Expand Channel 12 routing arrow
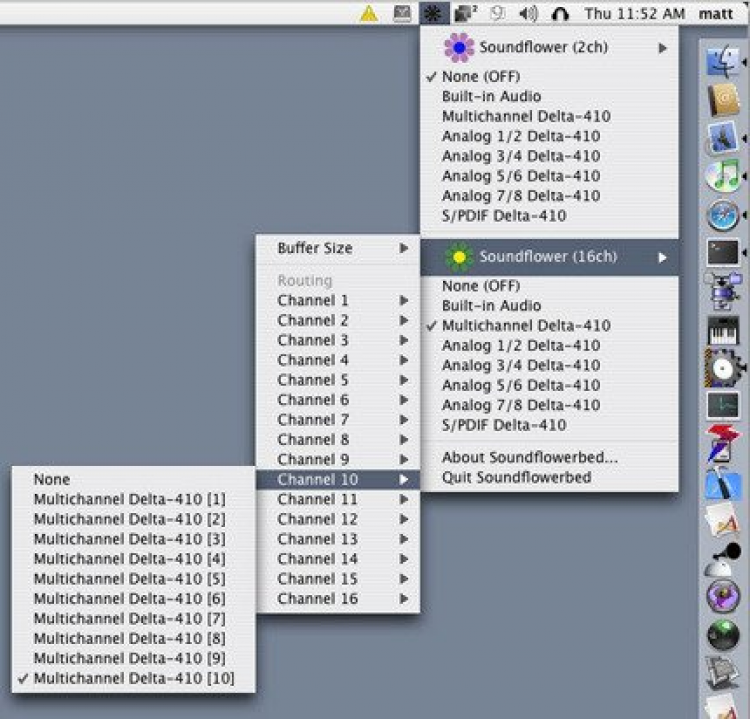The height and width of the screenshot is (719, 750). (x=404, y=519)
